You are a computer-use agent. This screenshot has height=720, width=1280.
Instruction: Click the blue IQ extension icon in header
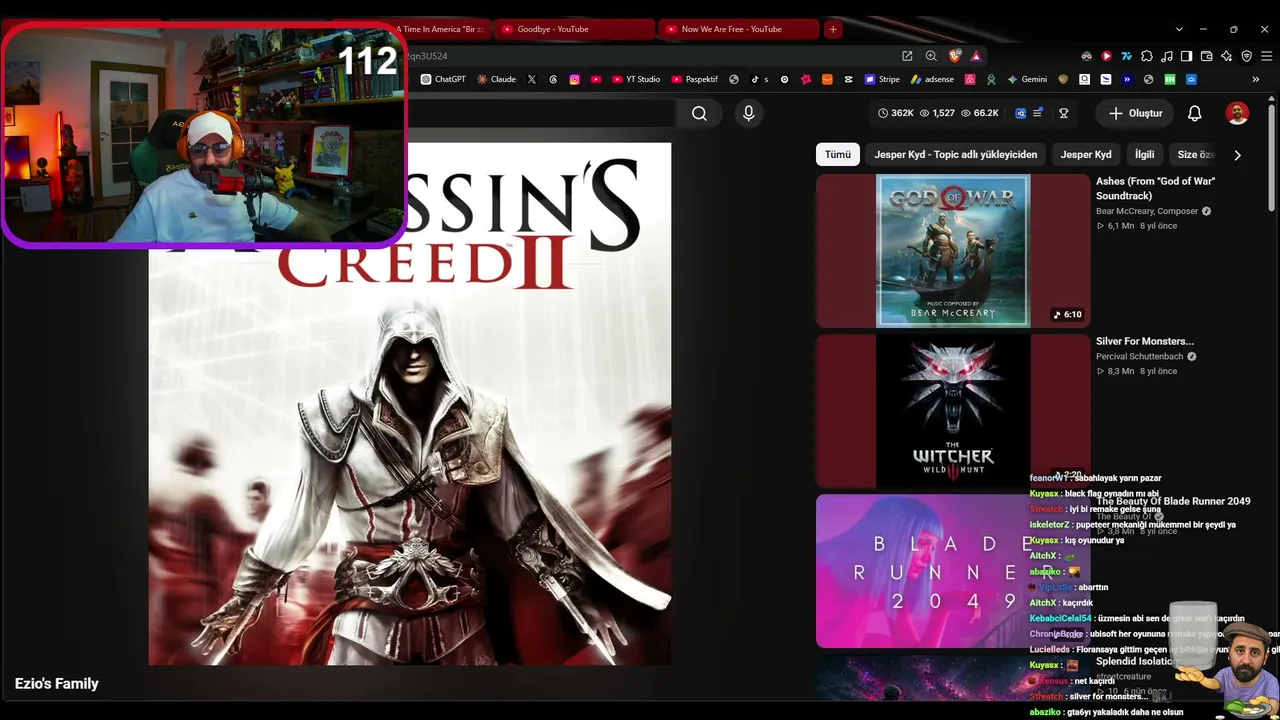point(1021,114)
